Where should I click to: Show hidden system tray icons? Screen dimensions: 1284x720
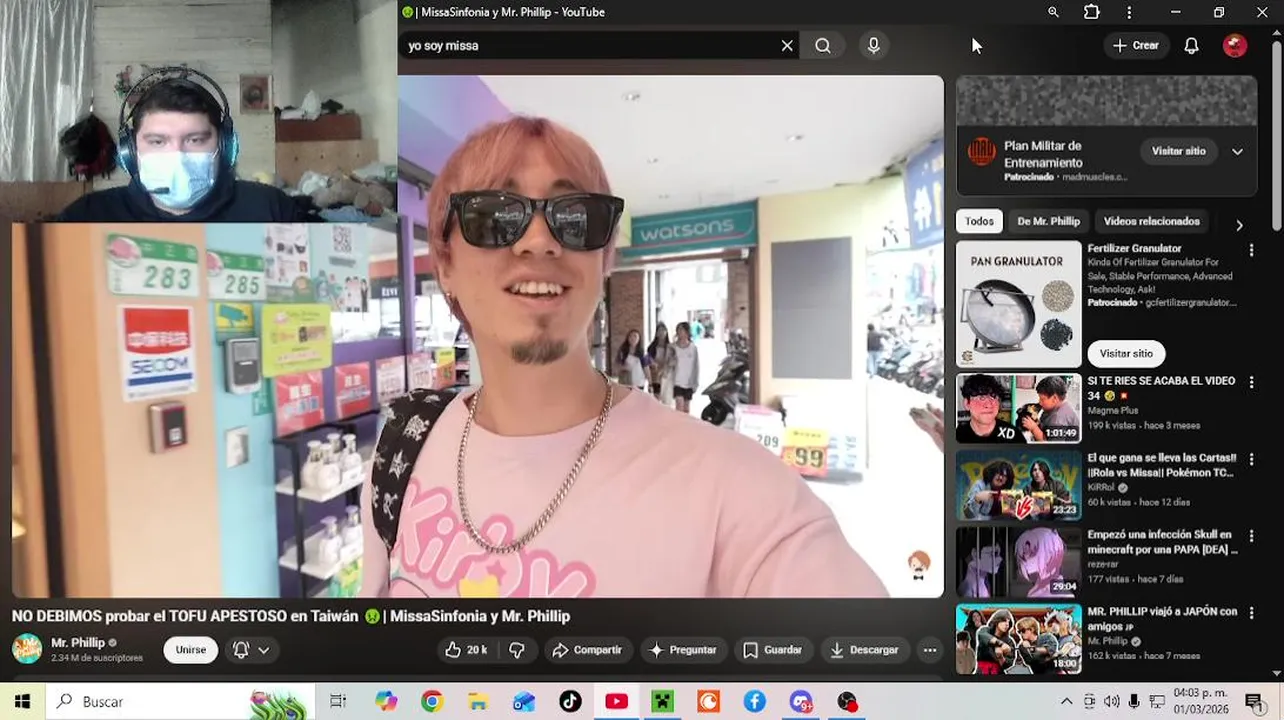pos(1066,702)
